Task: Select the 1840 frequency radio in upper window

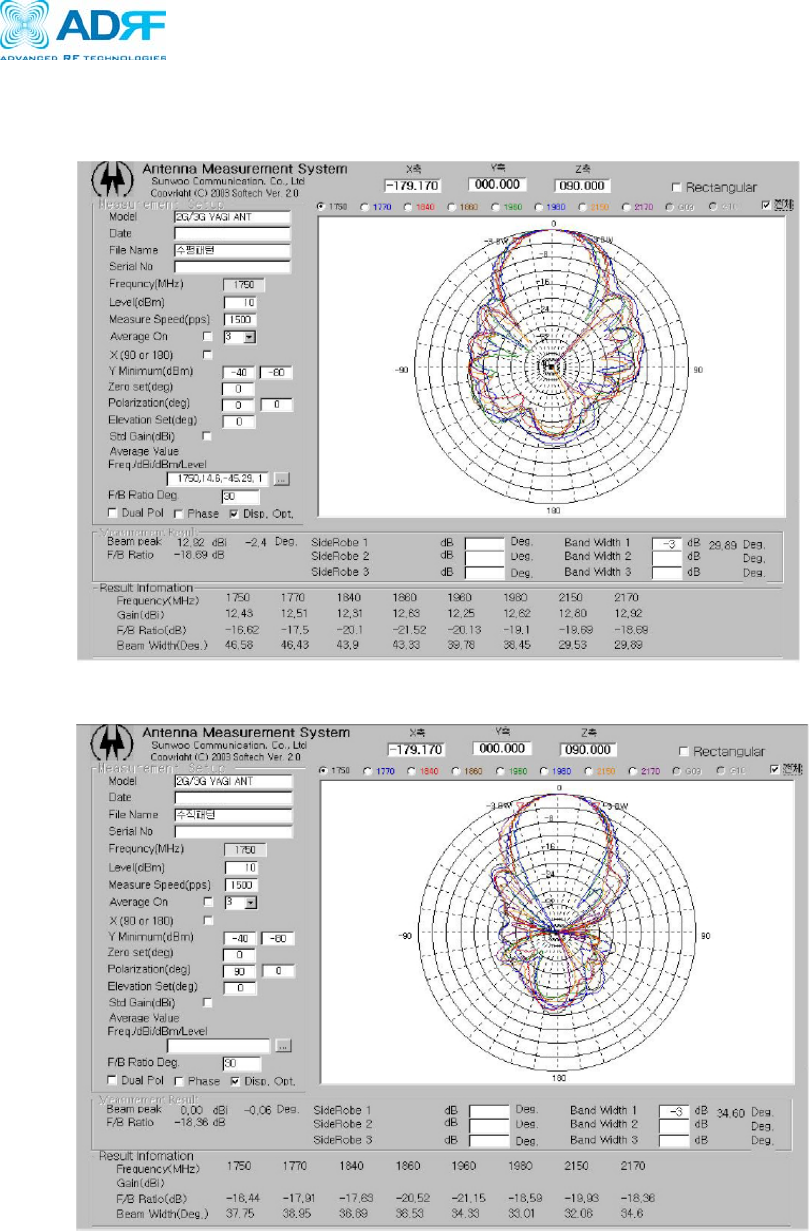Action: pos(409,207)
